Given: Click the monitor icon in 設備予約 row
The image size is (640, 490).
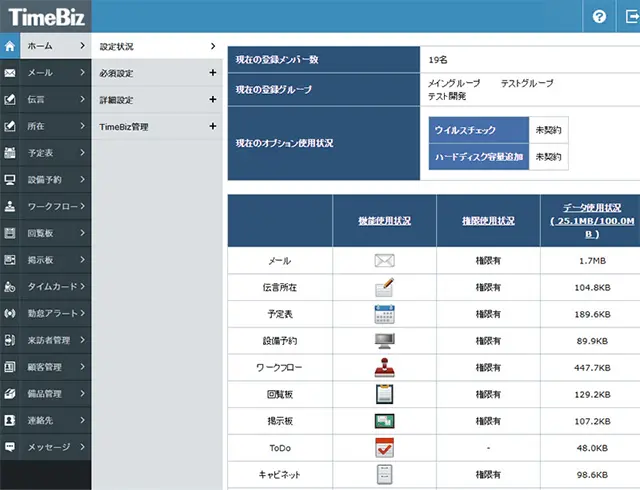Looking at the screenshot, I should (x=384, y=340).
